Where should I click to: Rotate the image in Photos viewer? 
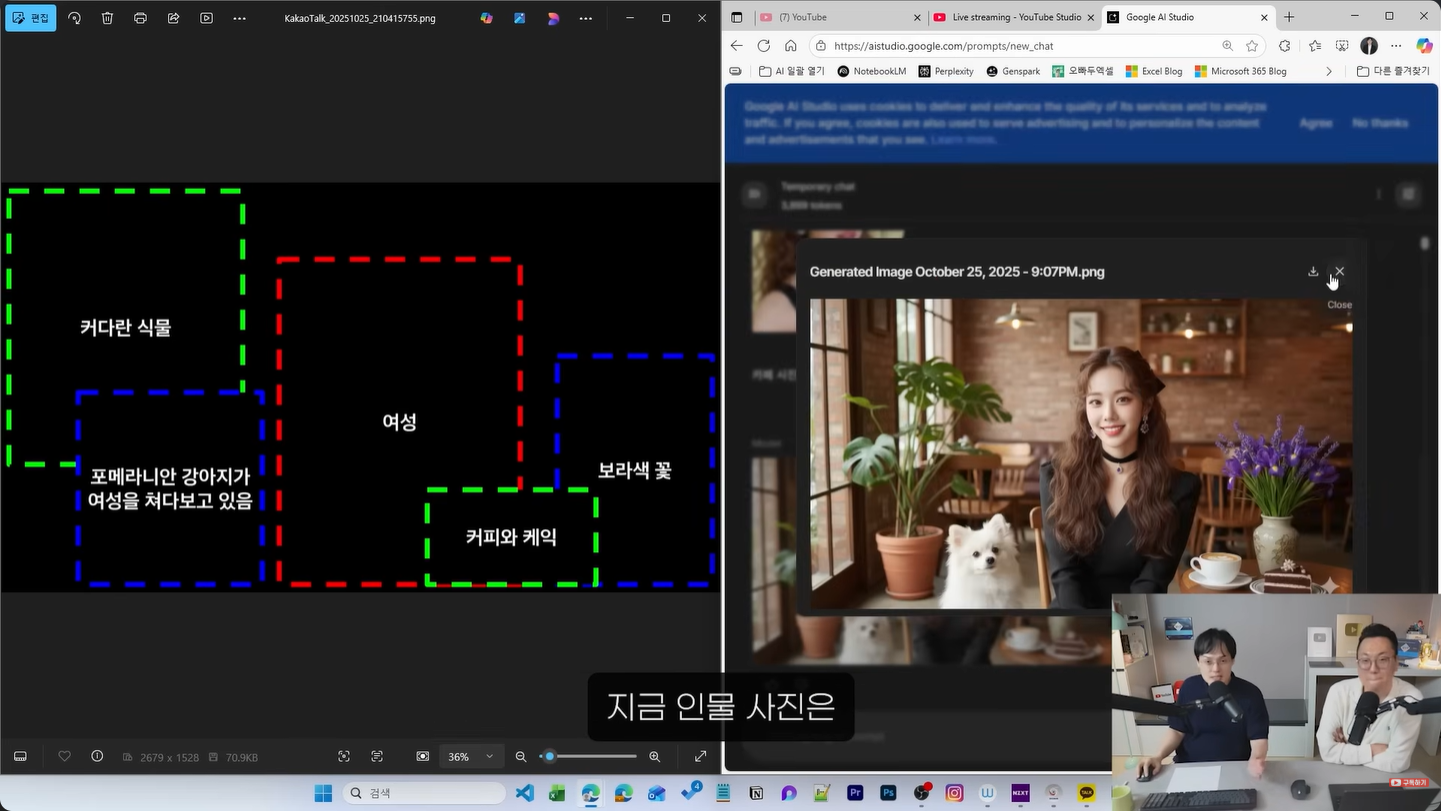pyautogui.click(x=74, y=18)
